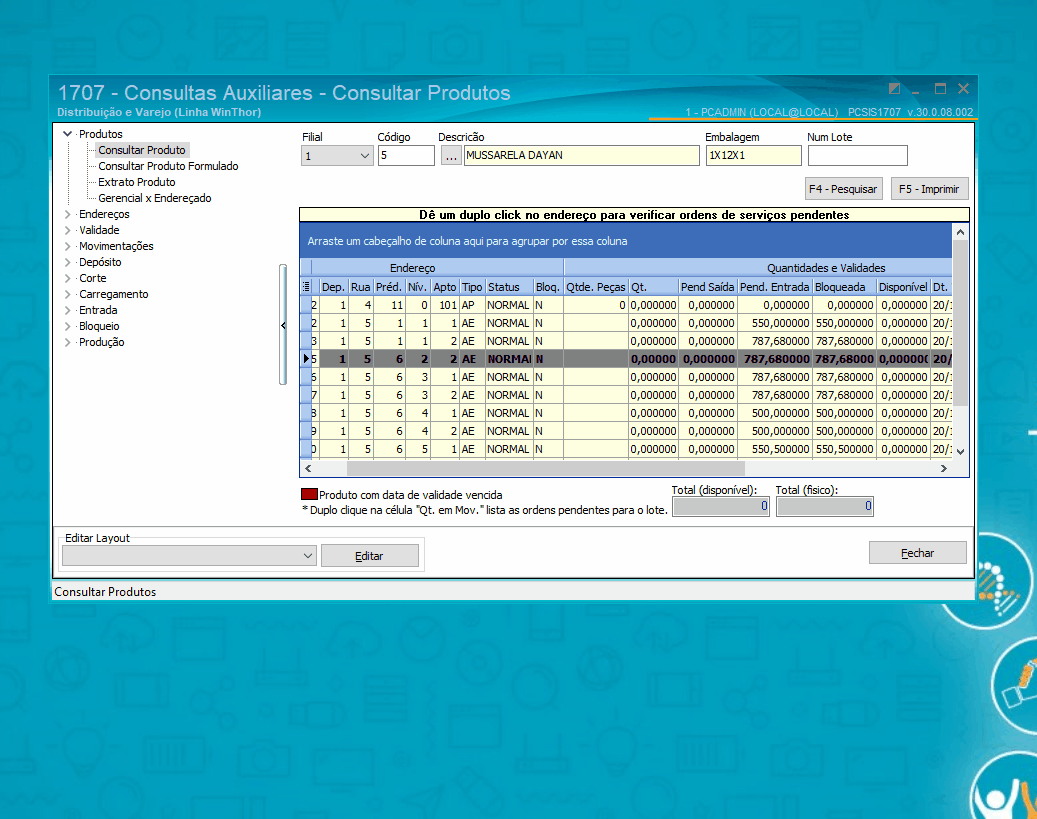Expand the Endereços tree node
1037x819 pixels.
67,214
